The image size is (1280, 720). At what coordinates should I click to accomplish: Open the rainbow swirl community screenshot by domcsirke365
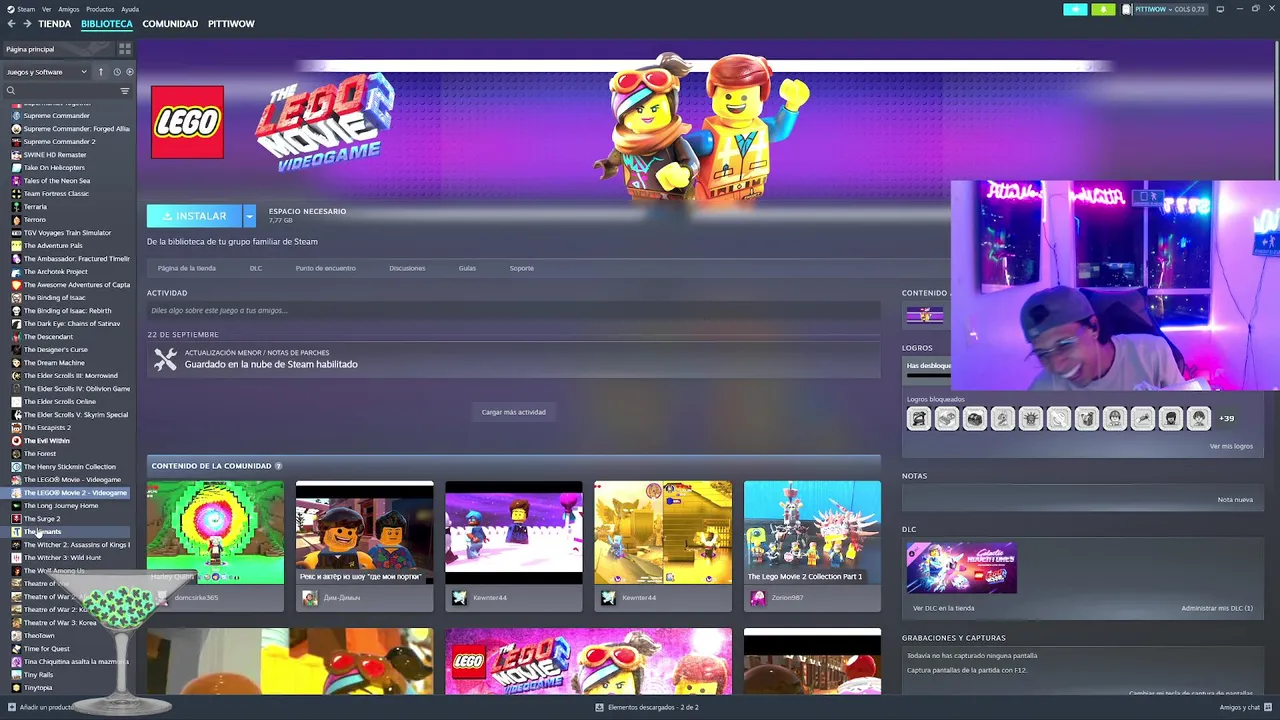[215, 533]
